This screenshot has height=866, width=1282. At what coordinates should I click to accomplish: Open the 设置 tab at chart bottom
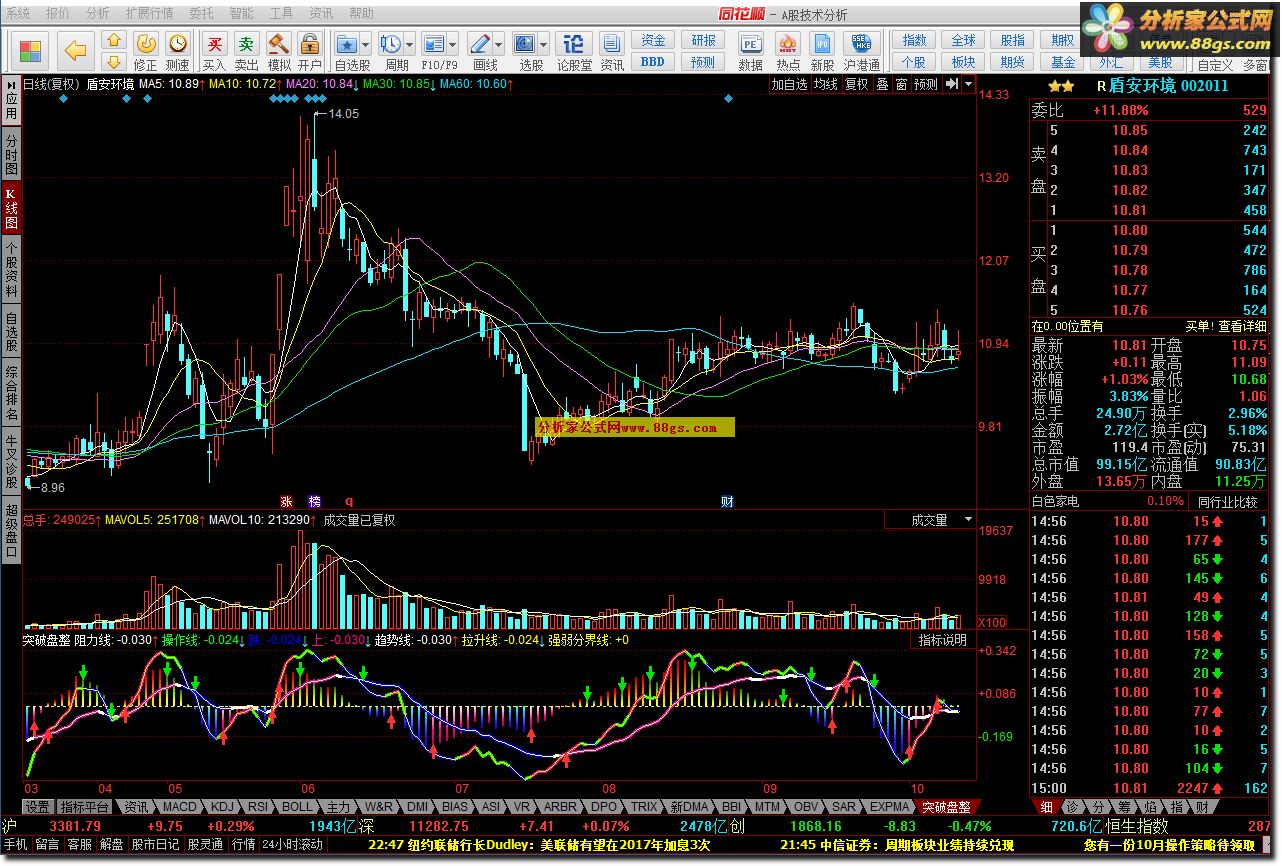37,806
